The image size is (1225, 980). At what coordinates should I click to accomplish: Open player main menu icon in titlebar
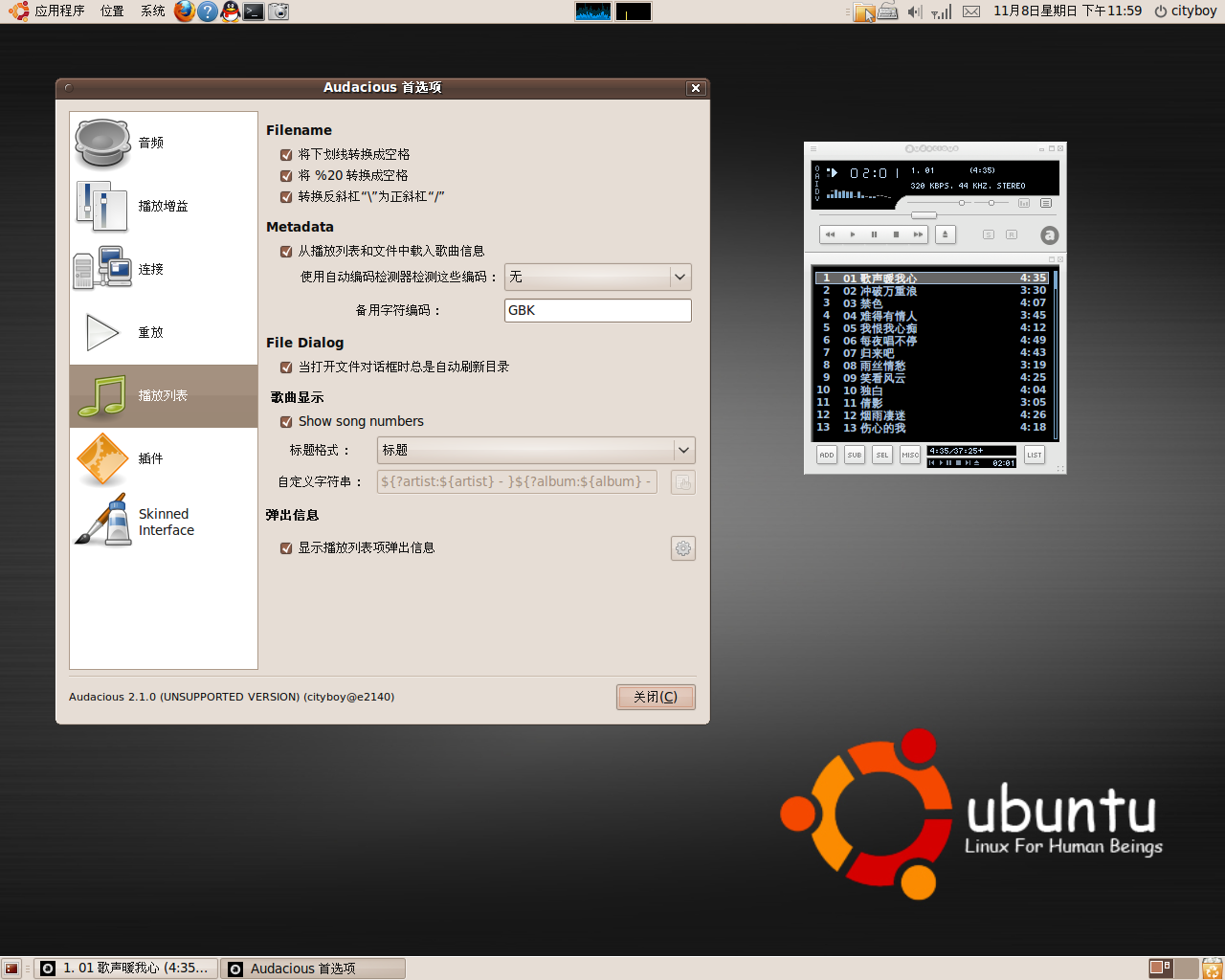[x=813, y=148]
